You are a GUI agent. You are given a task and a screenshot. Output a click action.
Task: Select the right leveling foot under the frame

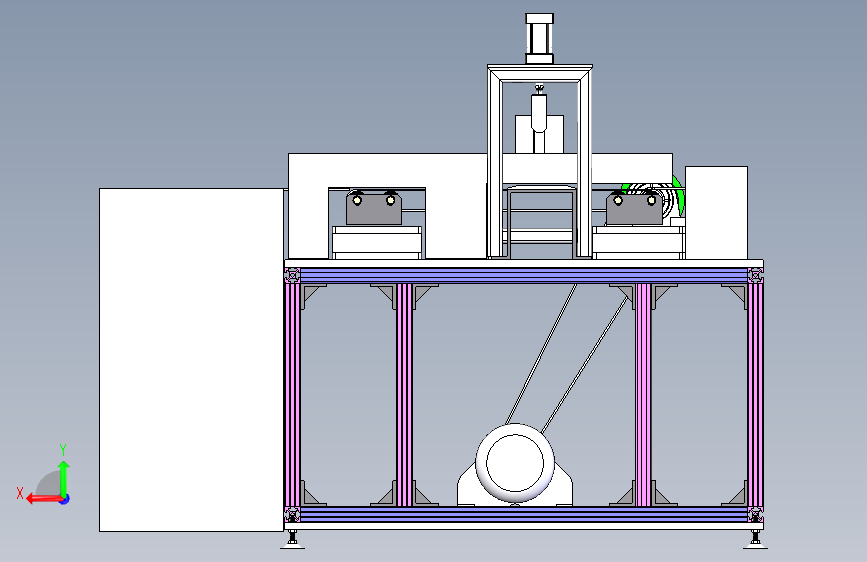point(755,539)
